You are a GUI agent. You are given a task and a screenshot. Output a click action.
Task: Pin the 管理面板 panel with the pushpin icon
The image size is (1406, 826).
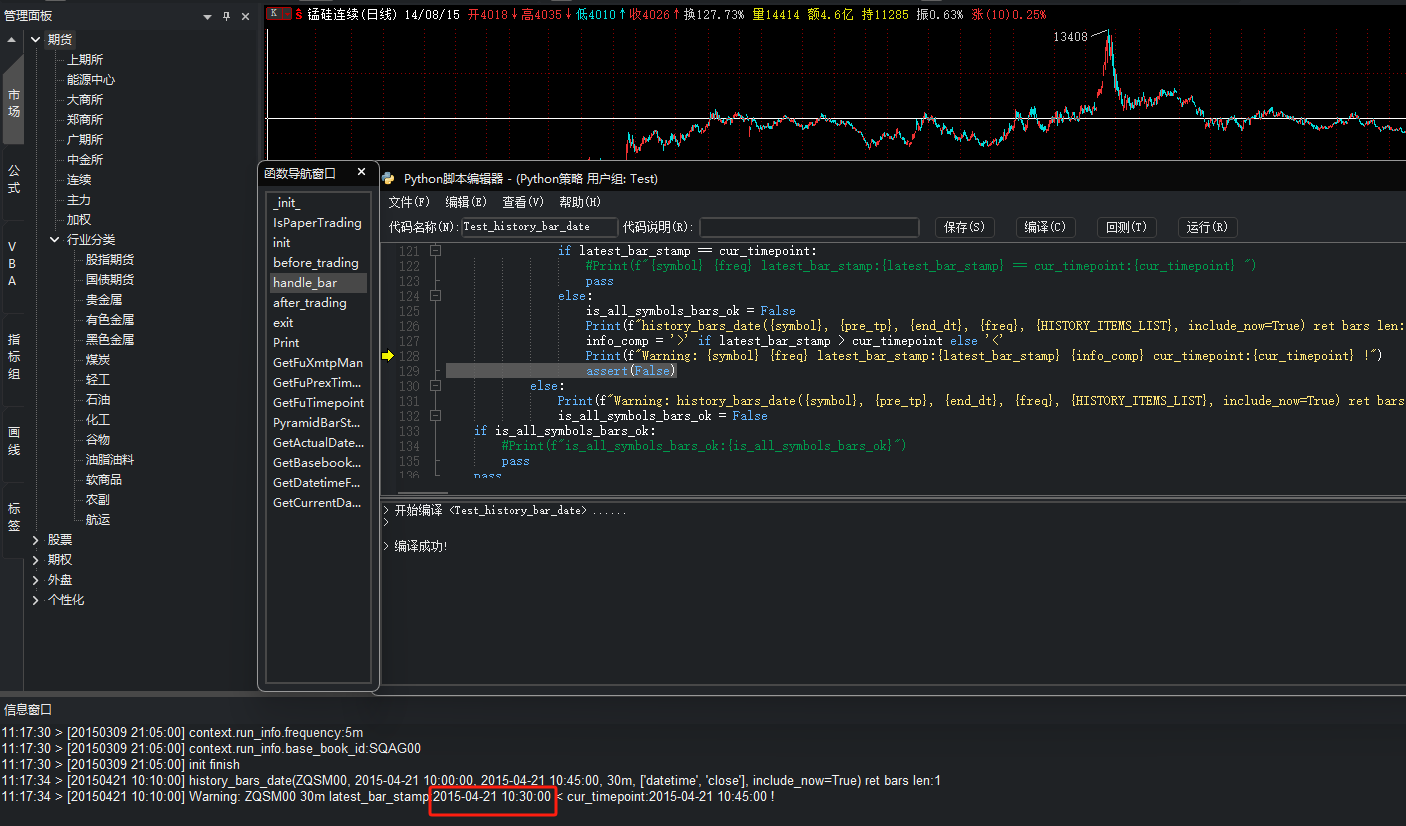(227, 16)
